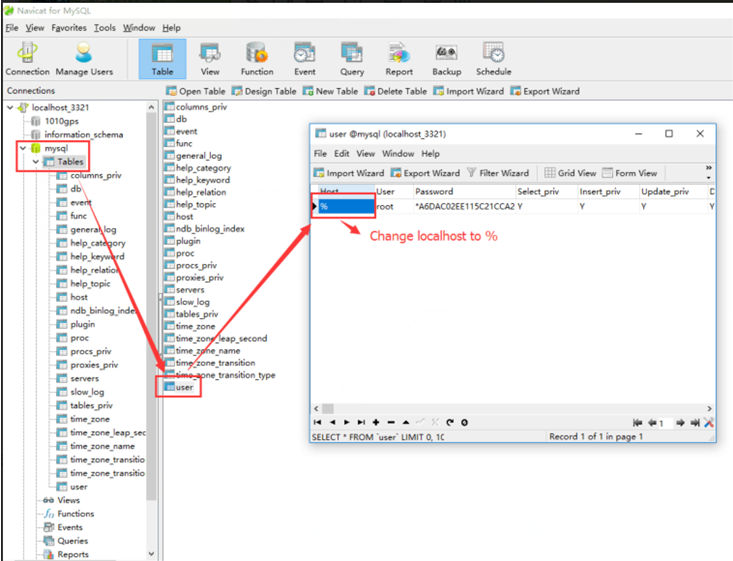Launch Import Wizard from the main object toolbar
The width and height of the screenshot is (733, 561).
point(468,91)
